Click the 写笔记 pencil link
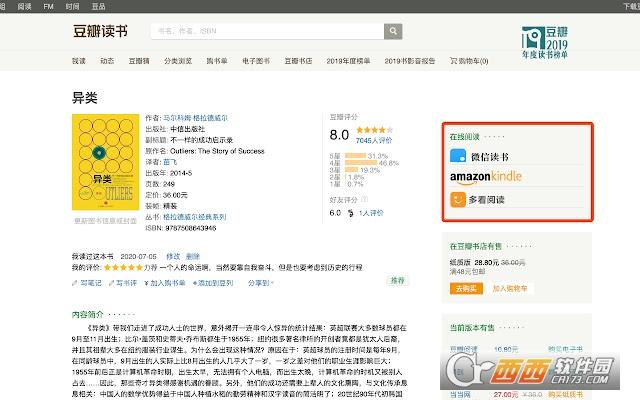The image size is (640, 400). pos(87,282)
